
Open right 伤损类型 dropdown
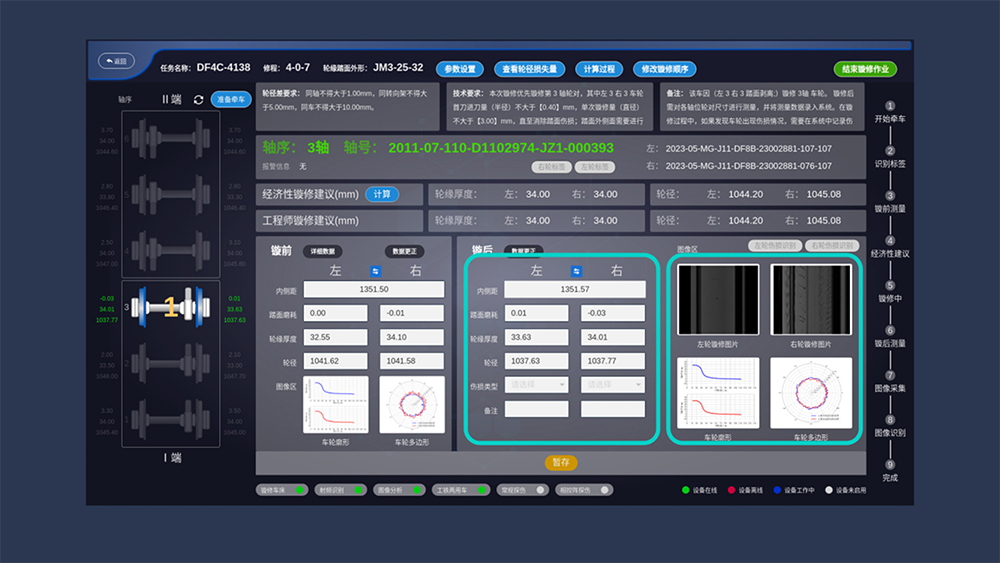[x=612, y=384]
